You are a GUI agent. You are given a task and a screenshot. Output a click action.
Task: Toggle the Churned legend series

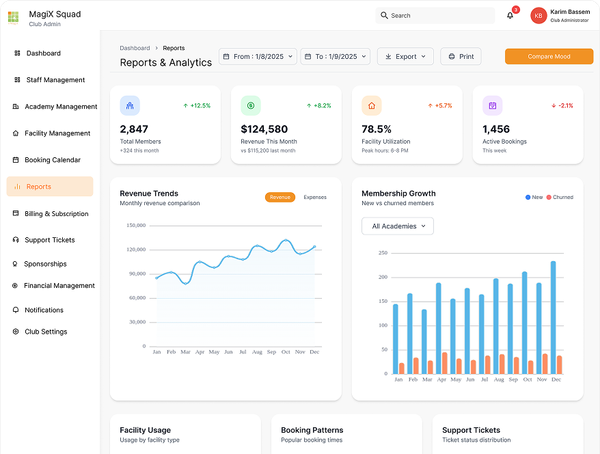click(x=559, y=197)
